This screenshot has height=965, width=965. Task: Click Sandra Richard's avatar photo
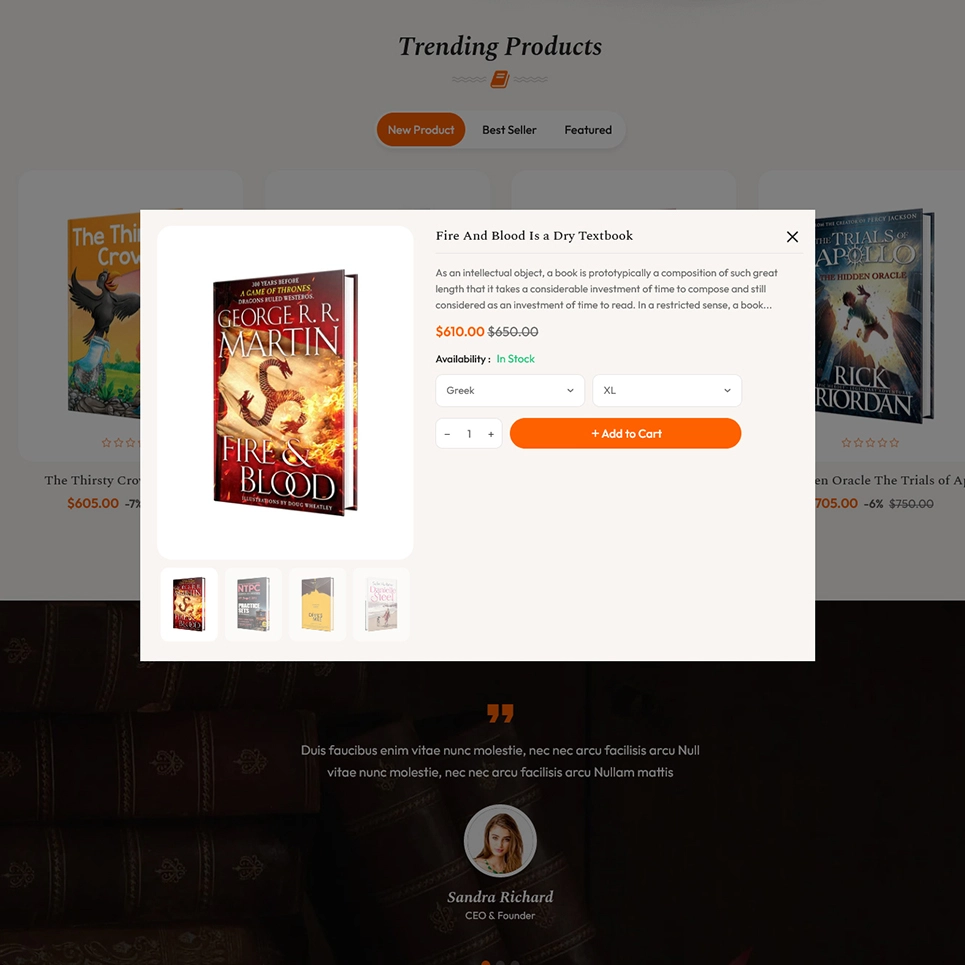(x=500, y=841)
